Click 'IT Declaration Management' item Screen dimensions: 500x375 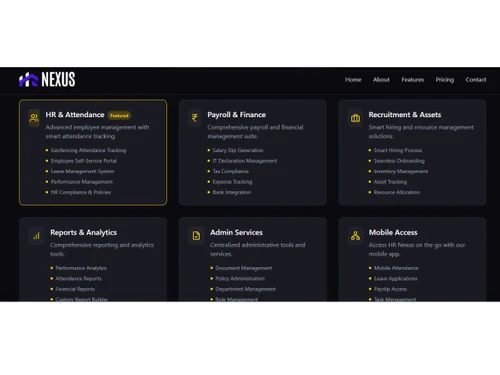pos(245,161)
